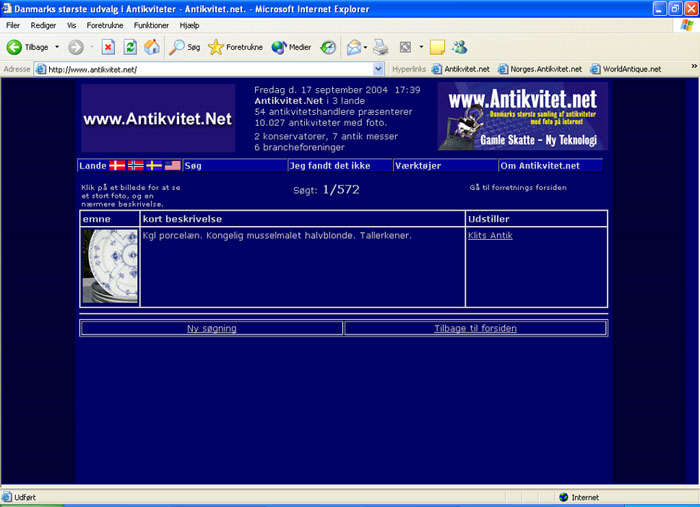Open the Funktioner menu
This screenshot has width=700, height=507.
[151, 25]
